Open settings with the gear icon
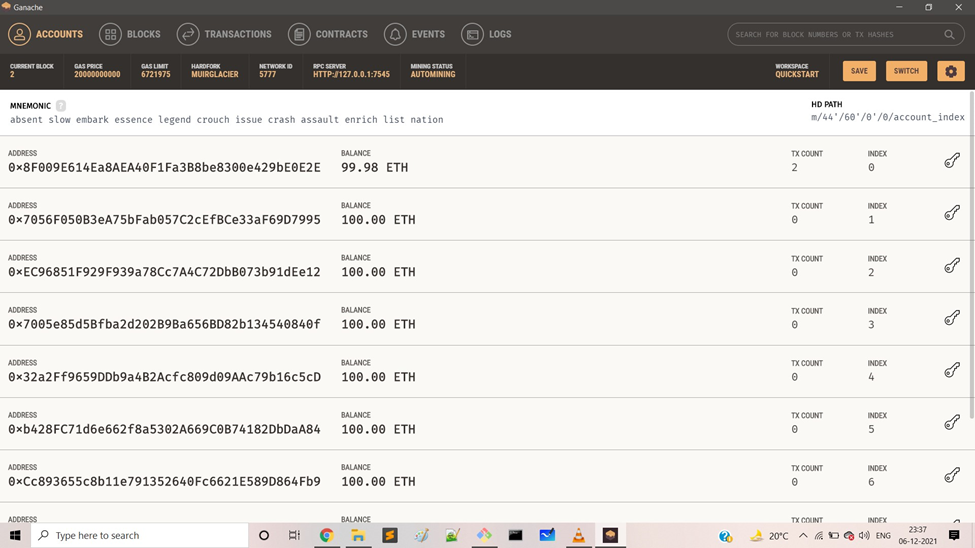This screenshot has width=975, height=548. (x=951, y=71)
